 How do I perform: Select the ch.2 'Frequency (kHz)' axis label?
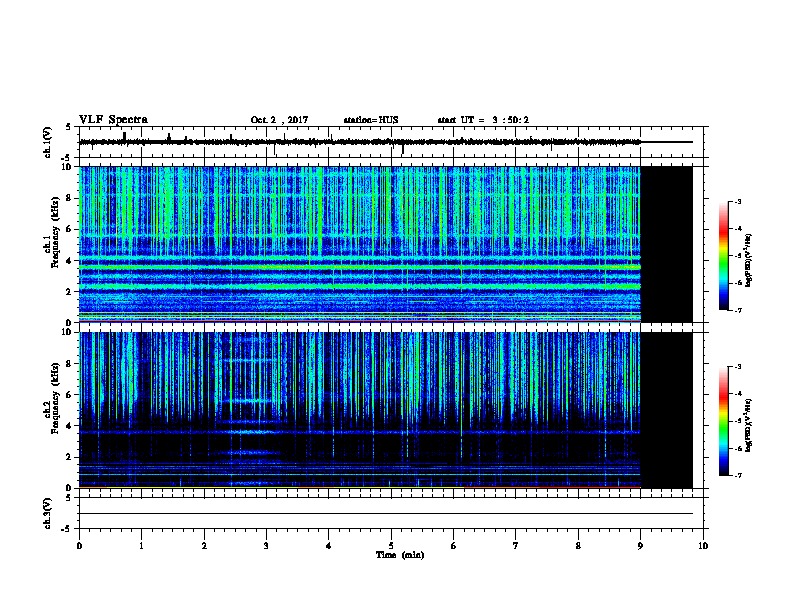56,398
